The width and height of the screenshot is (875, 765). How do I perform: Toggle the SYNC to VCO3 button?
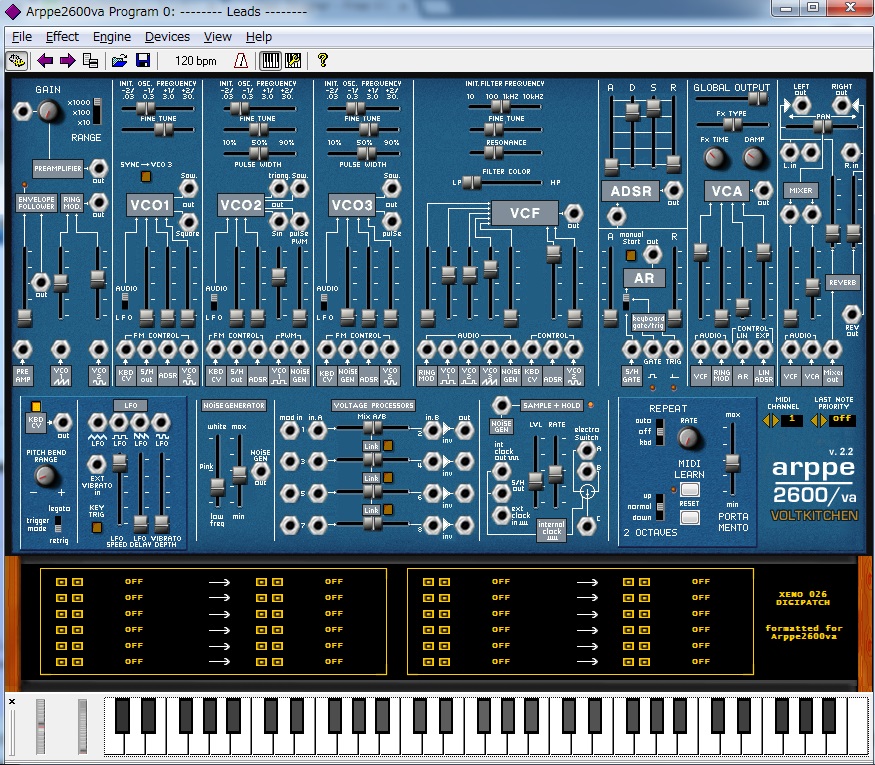[146, 177]
